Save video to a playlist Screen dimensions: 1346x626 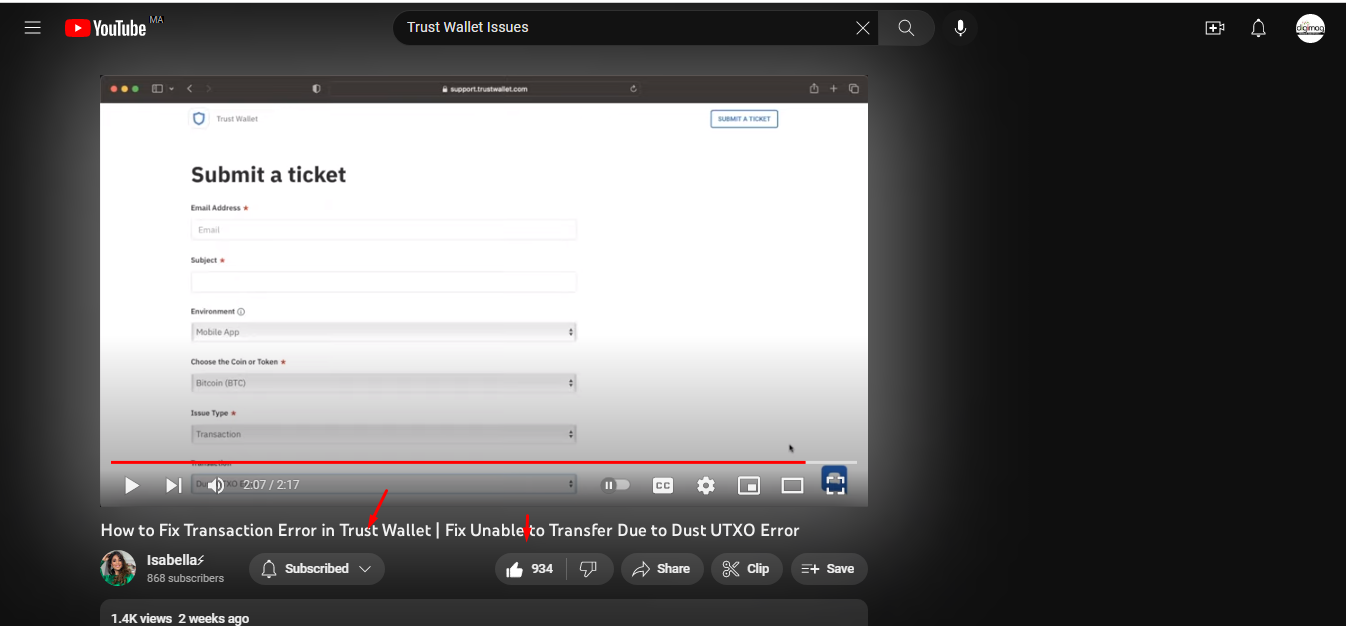tap(829, 569)
